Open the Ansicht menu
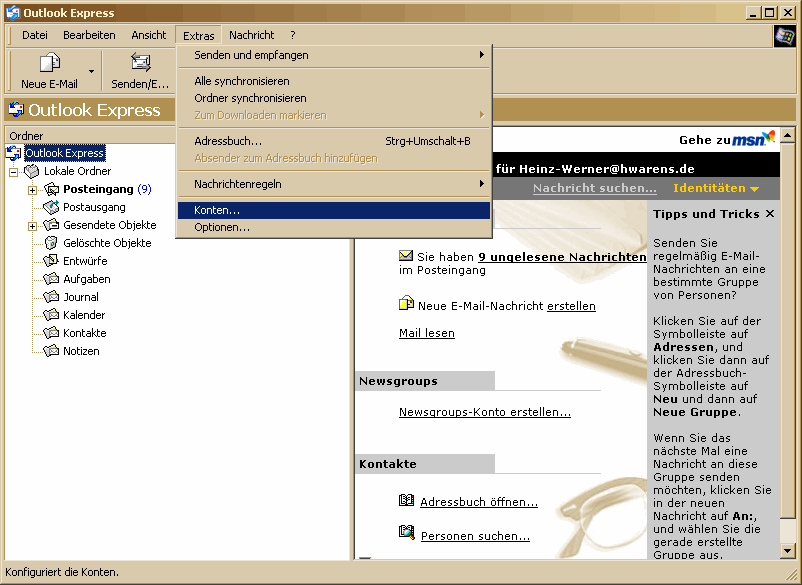Image resolution: width=802 pixels, height=585 pixels. coord(148,35)
